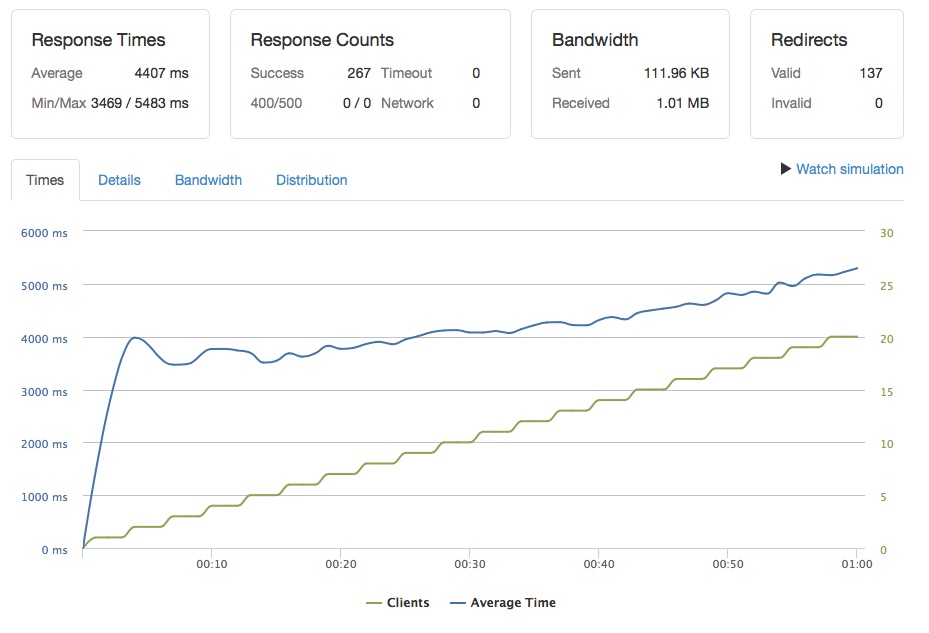Click the 00:10 tick on the time axis
This screenshot has height=633, width=929.
click(x=212, y=564)
